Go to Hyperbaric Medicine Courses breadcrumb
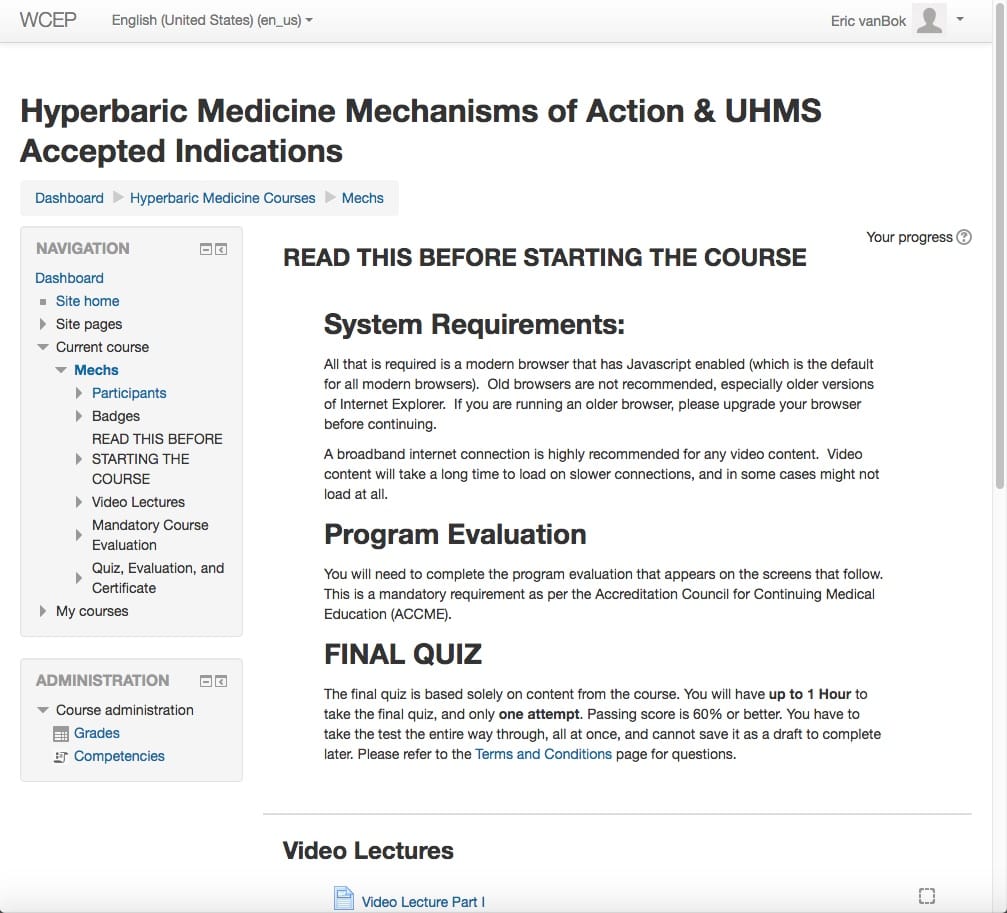The height and width of the screenshot is (913, 1007). [x=222, y=198]
